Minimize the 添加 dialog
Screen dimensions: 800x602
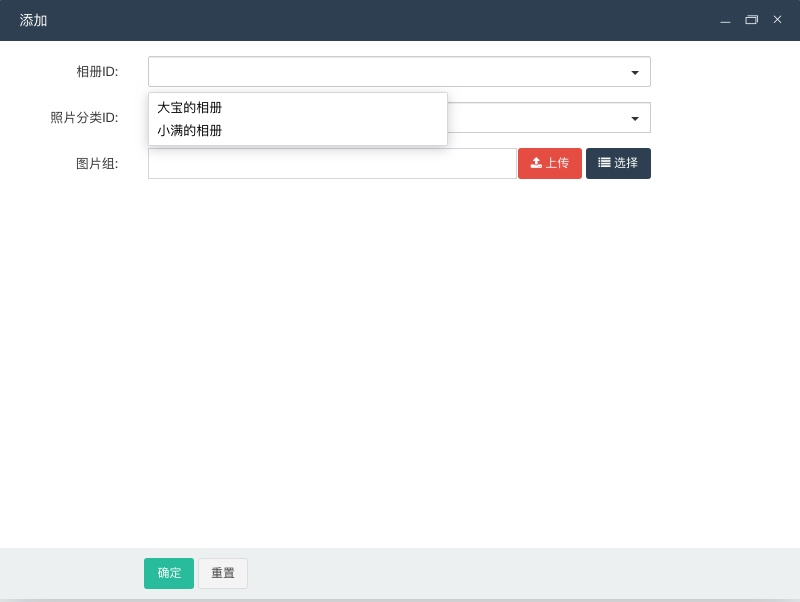pos(725,20)
